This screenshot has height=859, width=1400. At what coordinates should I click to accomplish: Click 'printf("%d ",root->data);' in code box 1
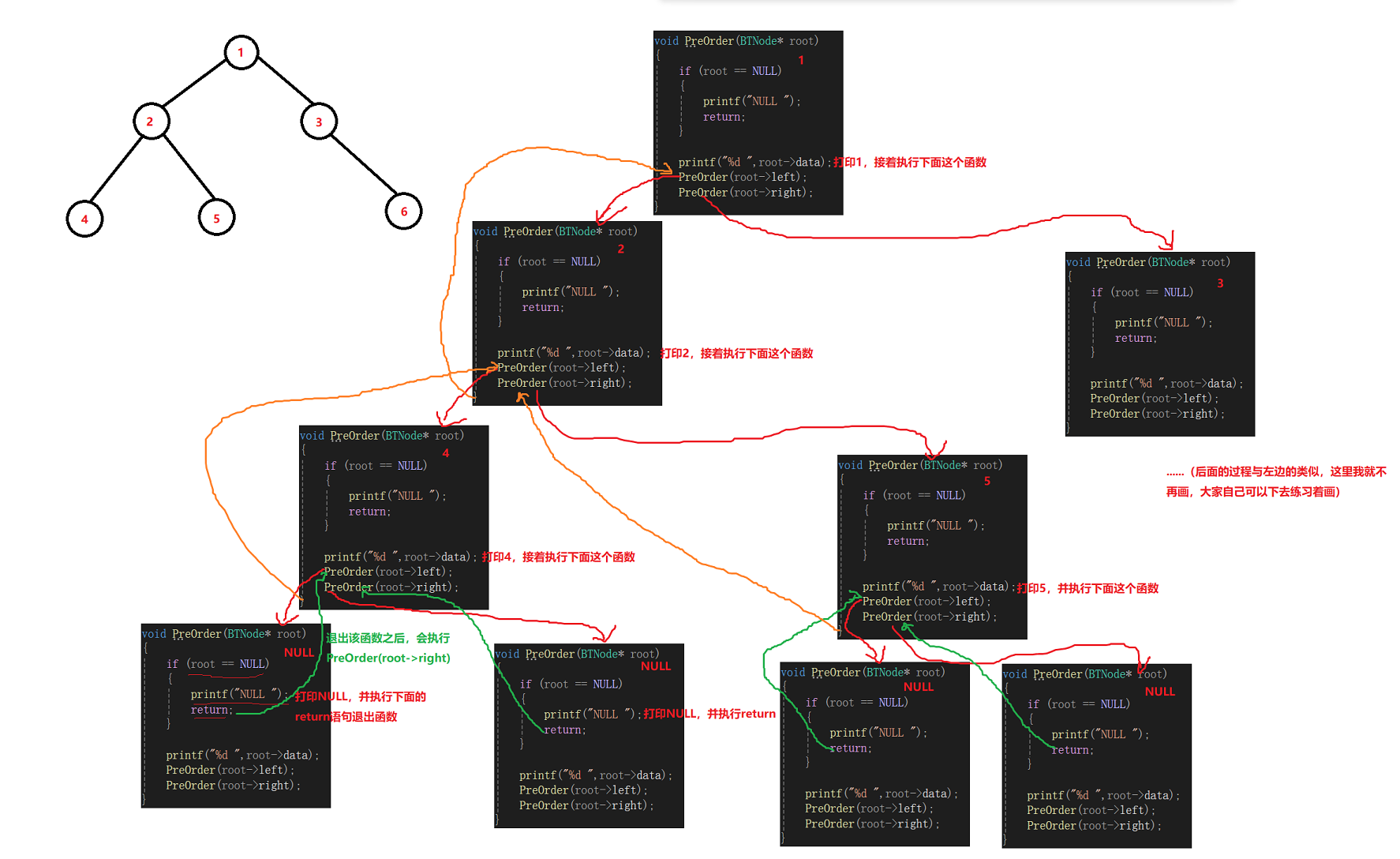[754, 162]
